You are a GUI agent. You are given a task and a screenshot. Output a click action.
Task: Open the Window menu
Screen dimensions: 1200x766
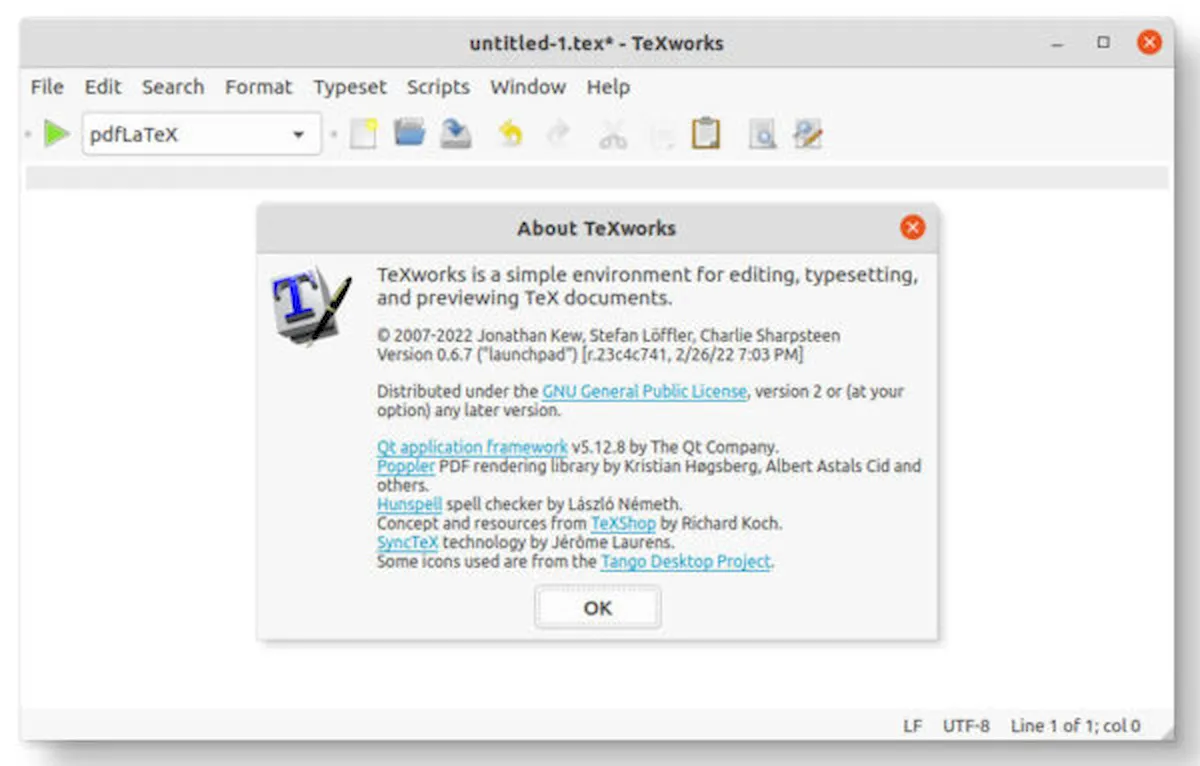tap(528, 87)
